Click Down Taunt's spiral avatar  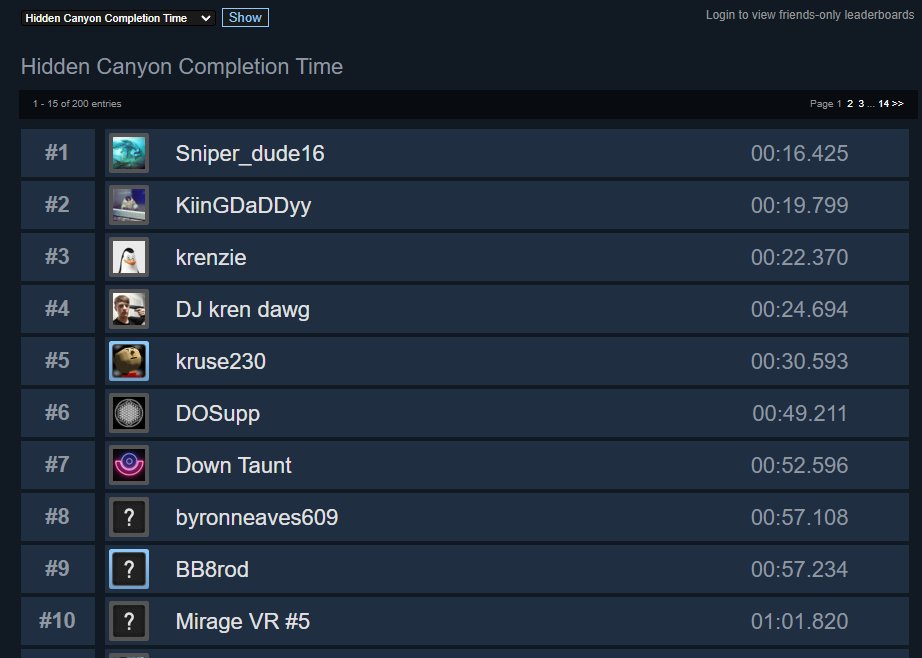click(129, 465)
